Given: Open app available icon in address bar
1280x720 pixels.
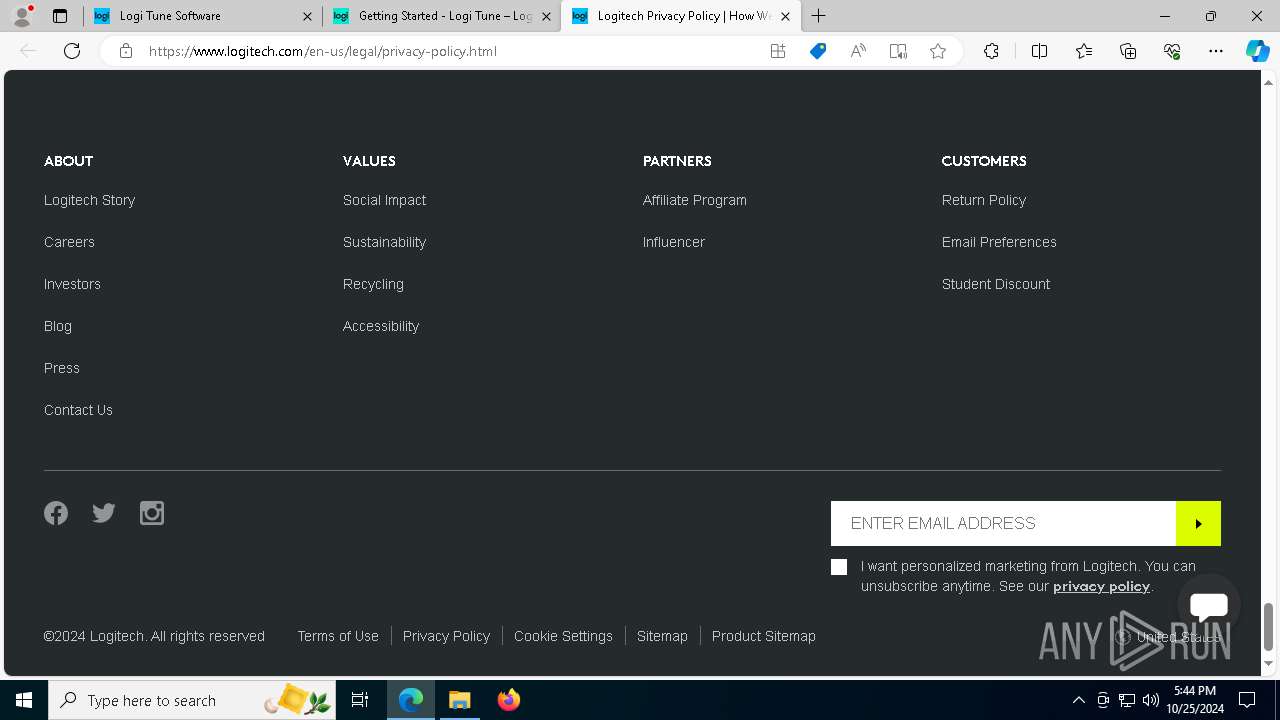Looking at the screenshot, I should (x=778, y=51).
